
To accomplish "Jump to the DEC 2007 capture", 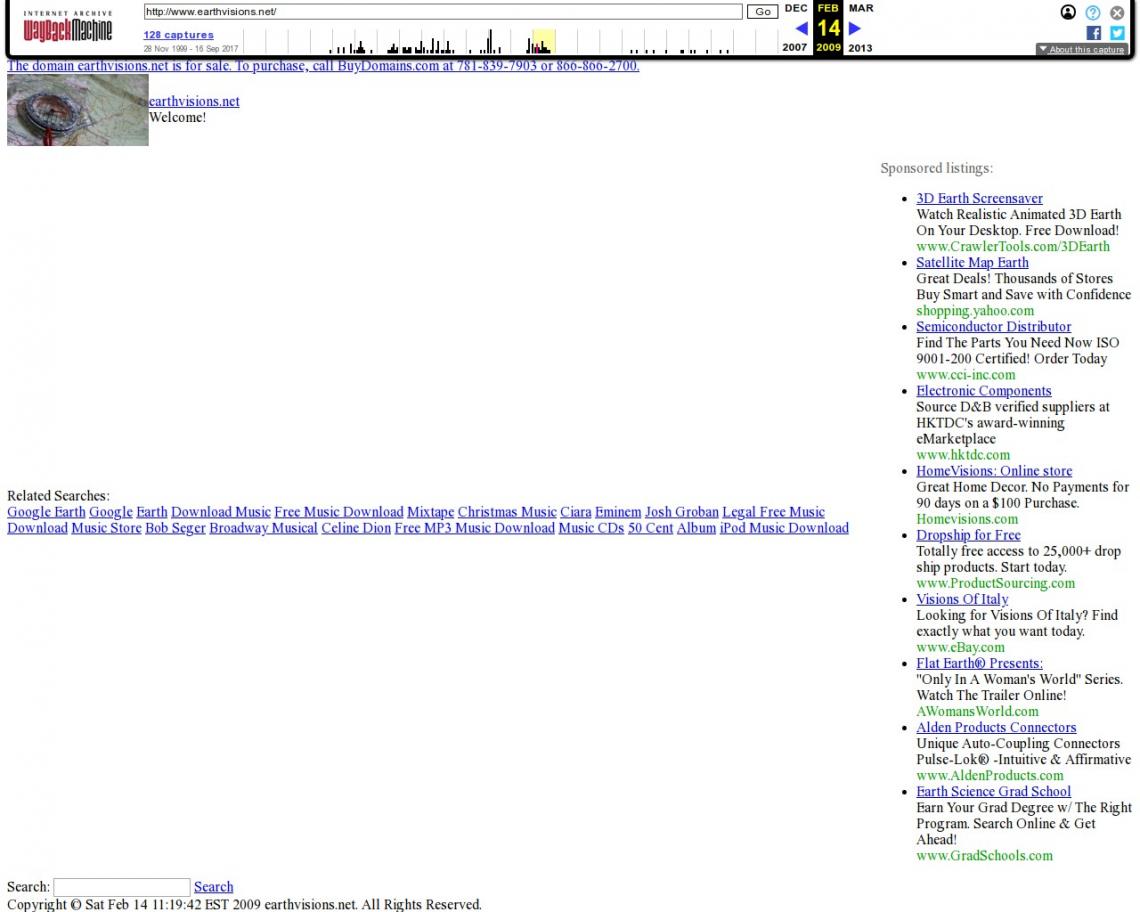I will tap(795, 28).
